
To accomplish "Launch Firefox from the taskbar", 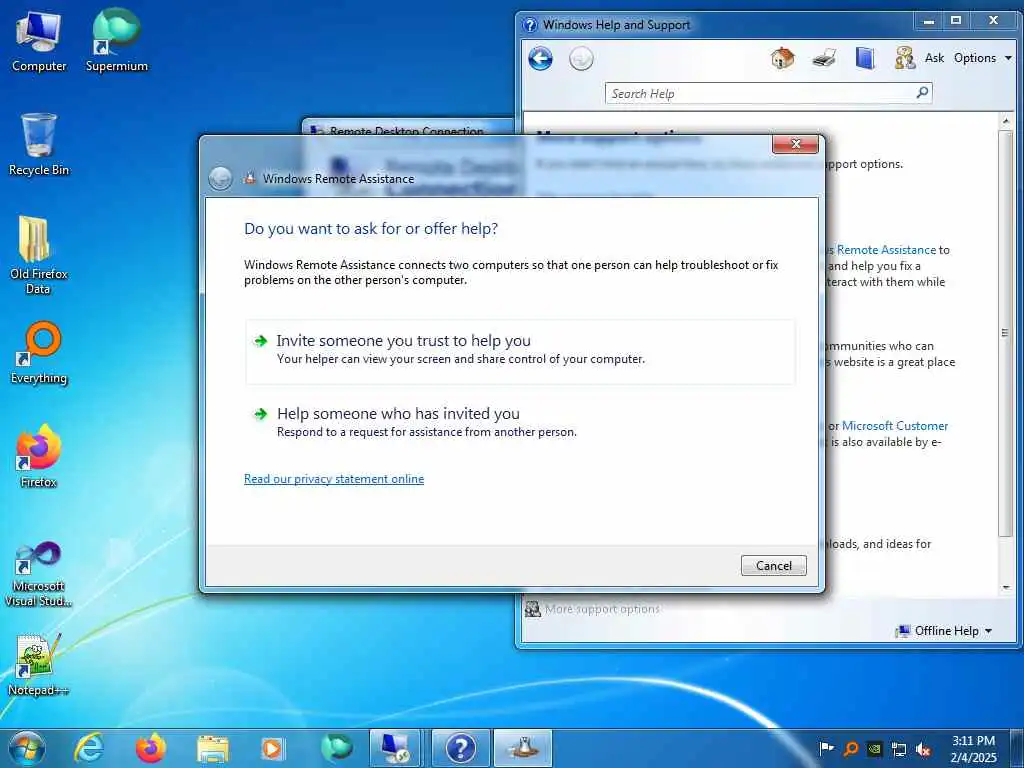I will coord(150,748).
